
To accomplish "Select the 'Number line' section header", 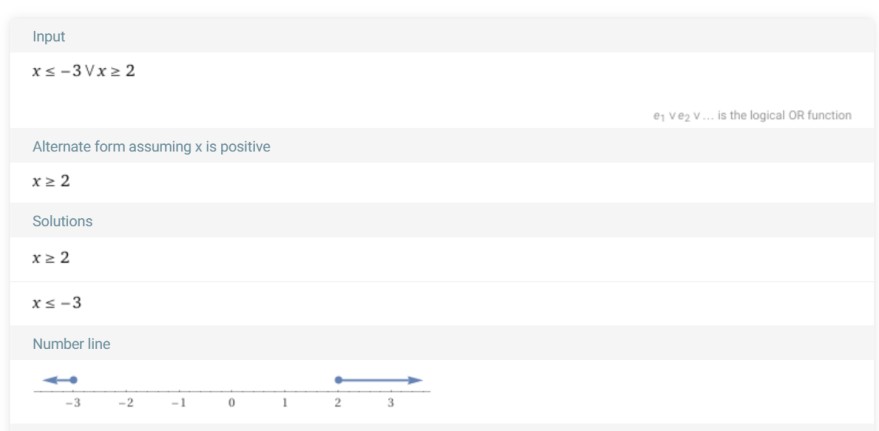I will pyautogui.click(x=71, y=344).
